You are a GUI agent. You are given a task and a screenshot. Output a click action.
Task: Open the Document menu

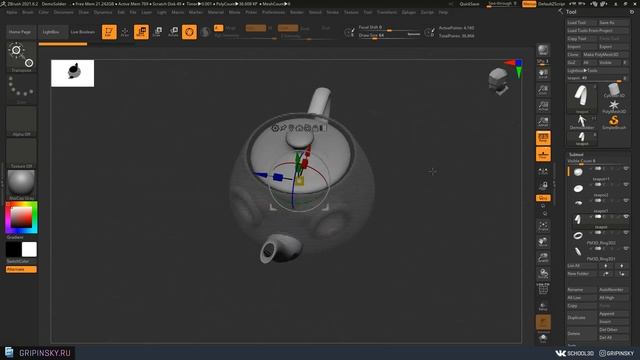[64, 12]
